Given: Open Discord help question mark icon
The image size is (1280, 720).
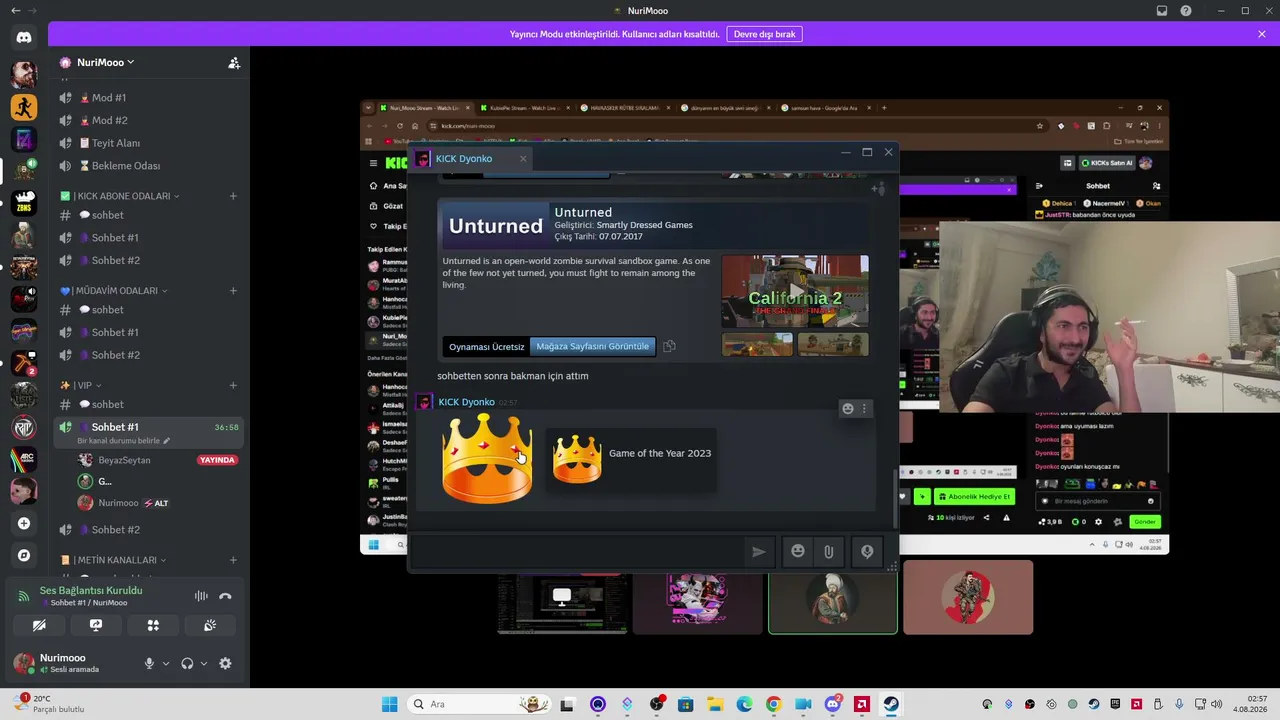Looking at the screenshot, I should tap(1186, 11).
